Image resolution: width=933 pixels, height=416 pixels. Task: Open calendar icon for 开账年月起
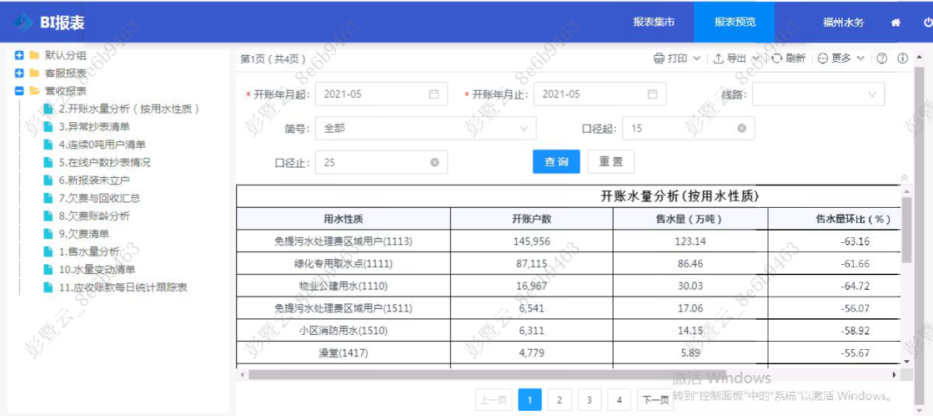(433, 94)
